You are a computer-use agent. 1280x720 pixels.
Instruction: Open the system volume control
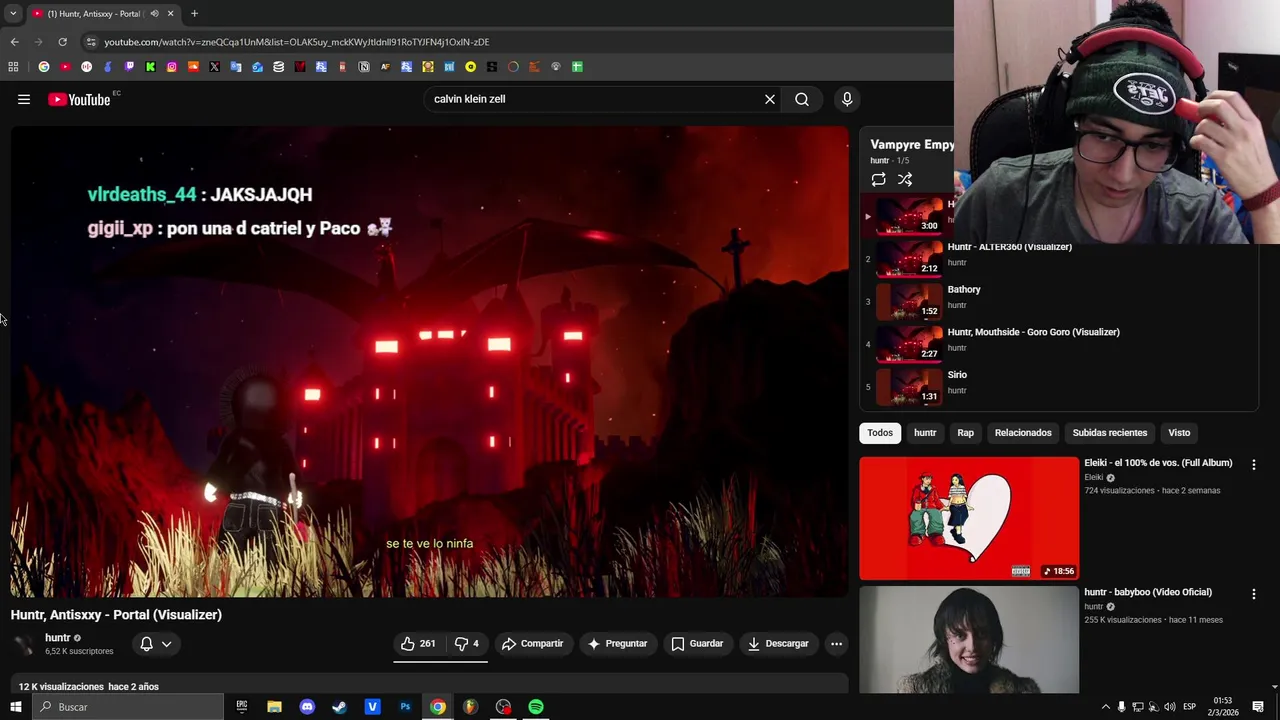tap(1170, 707)
